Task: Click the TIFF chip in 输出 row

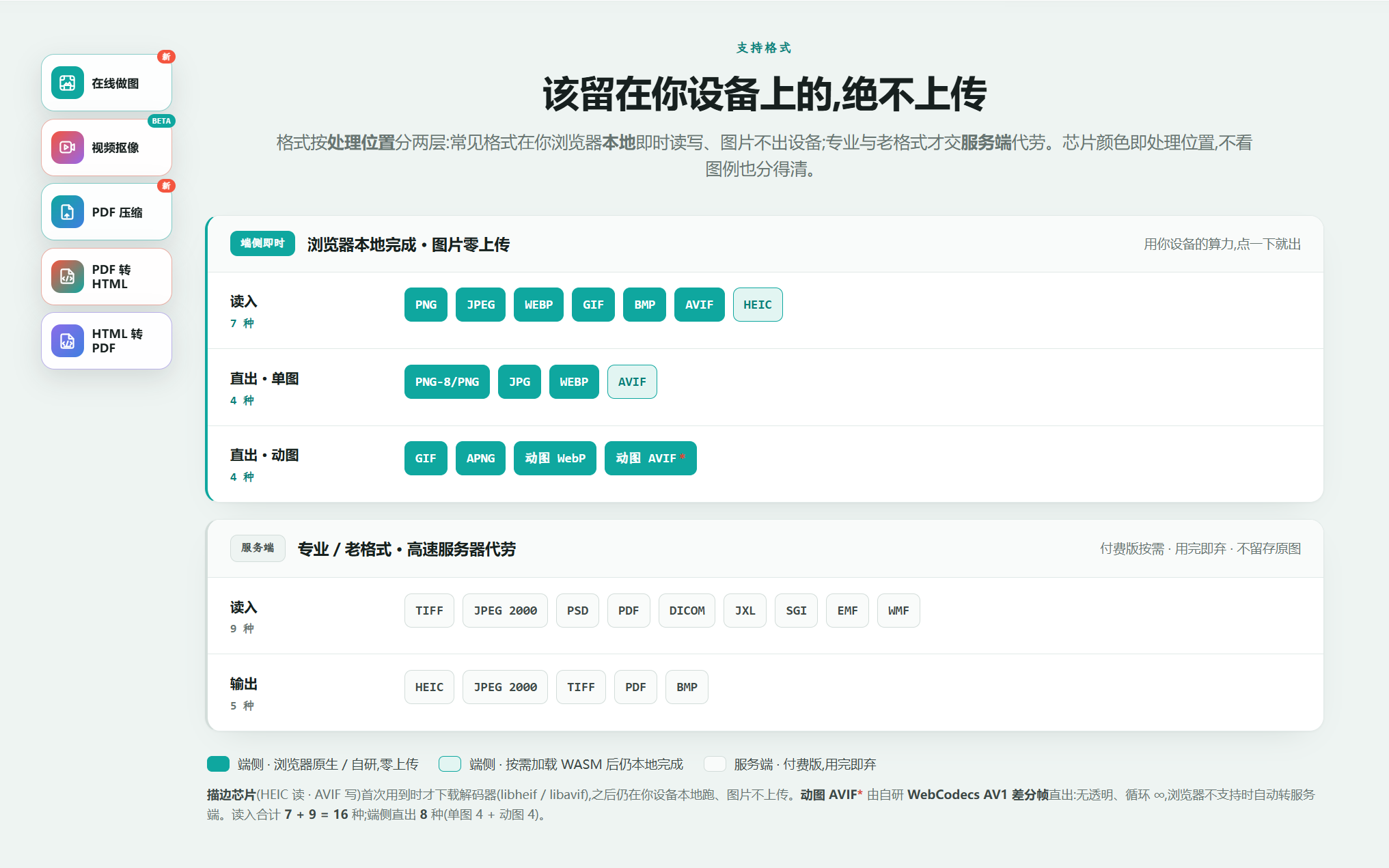Action: pyautogui.click(x=581, y=687)
